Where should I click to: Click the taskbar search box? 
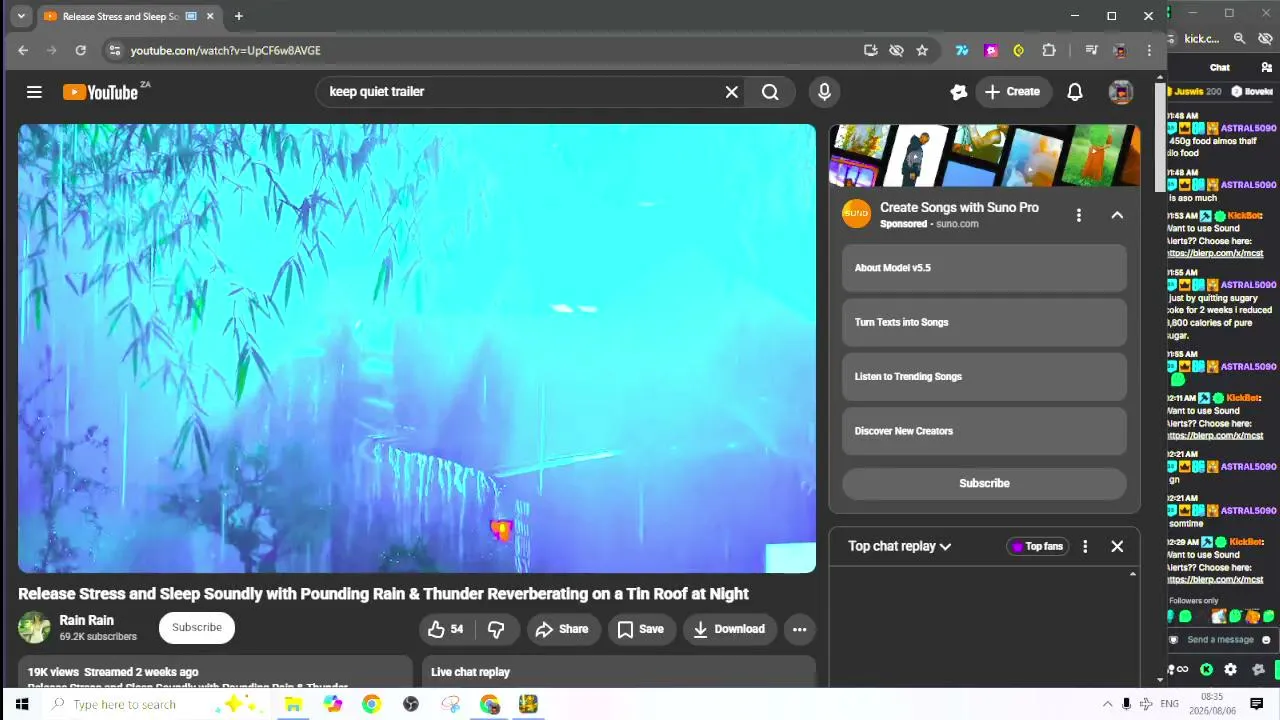[155, 704]
